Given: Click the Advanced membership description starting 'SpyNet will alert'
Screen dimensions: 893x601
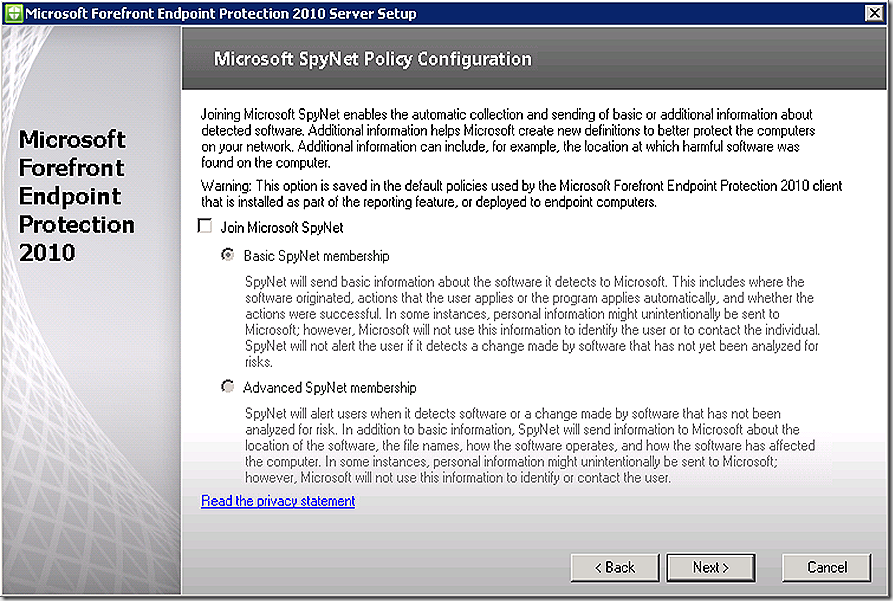Looking at the screenshot, I should [530, 445].
